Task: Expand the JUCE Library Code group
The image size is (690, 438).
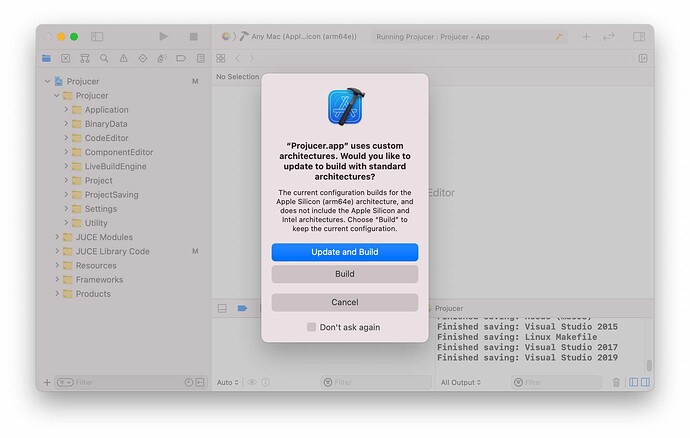Action: click(x=56, y=251)
